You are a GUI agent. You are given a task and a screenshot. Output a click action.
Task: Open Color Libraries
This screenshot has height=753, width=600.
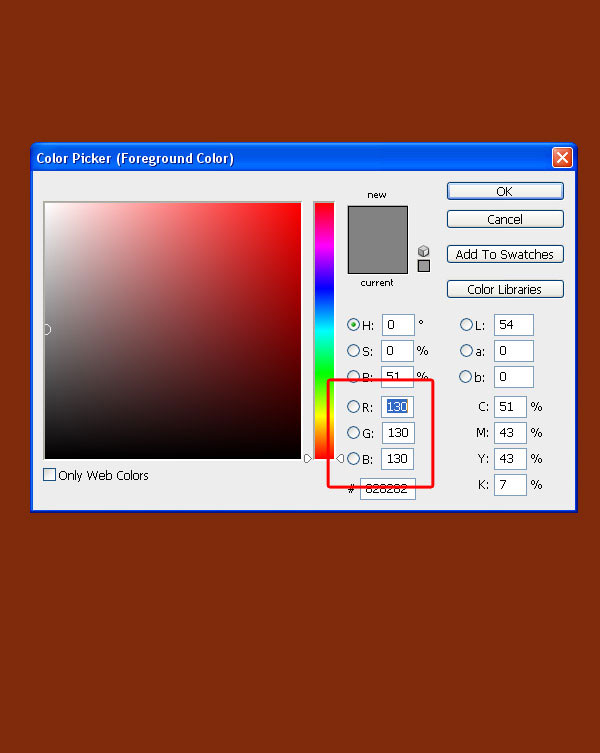(505, 289)
